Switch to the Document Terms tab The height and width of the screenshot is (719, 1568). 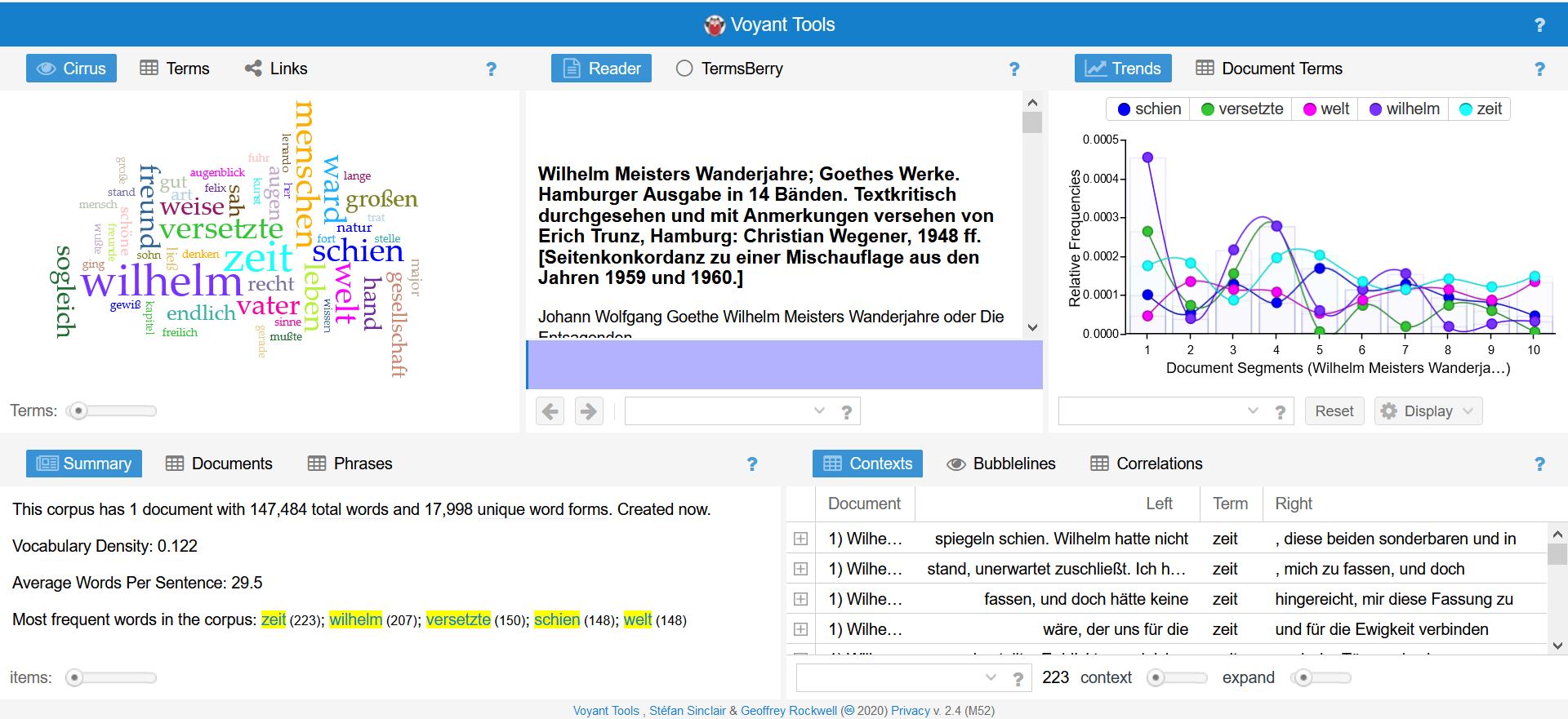[x=1269, y=69]
